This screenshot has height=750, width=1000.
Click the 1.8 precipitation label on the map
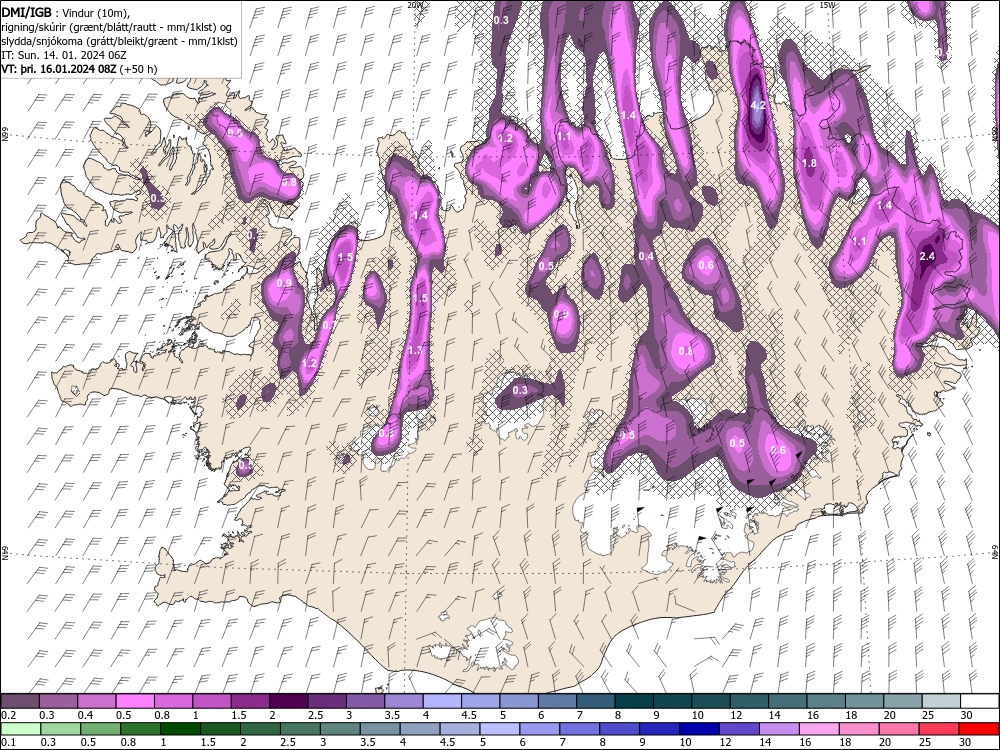tap(809, 163)
